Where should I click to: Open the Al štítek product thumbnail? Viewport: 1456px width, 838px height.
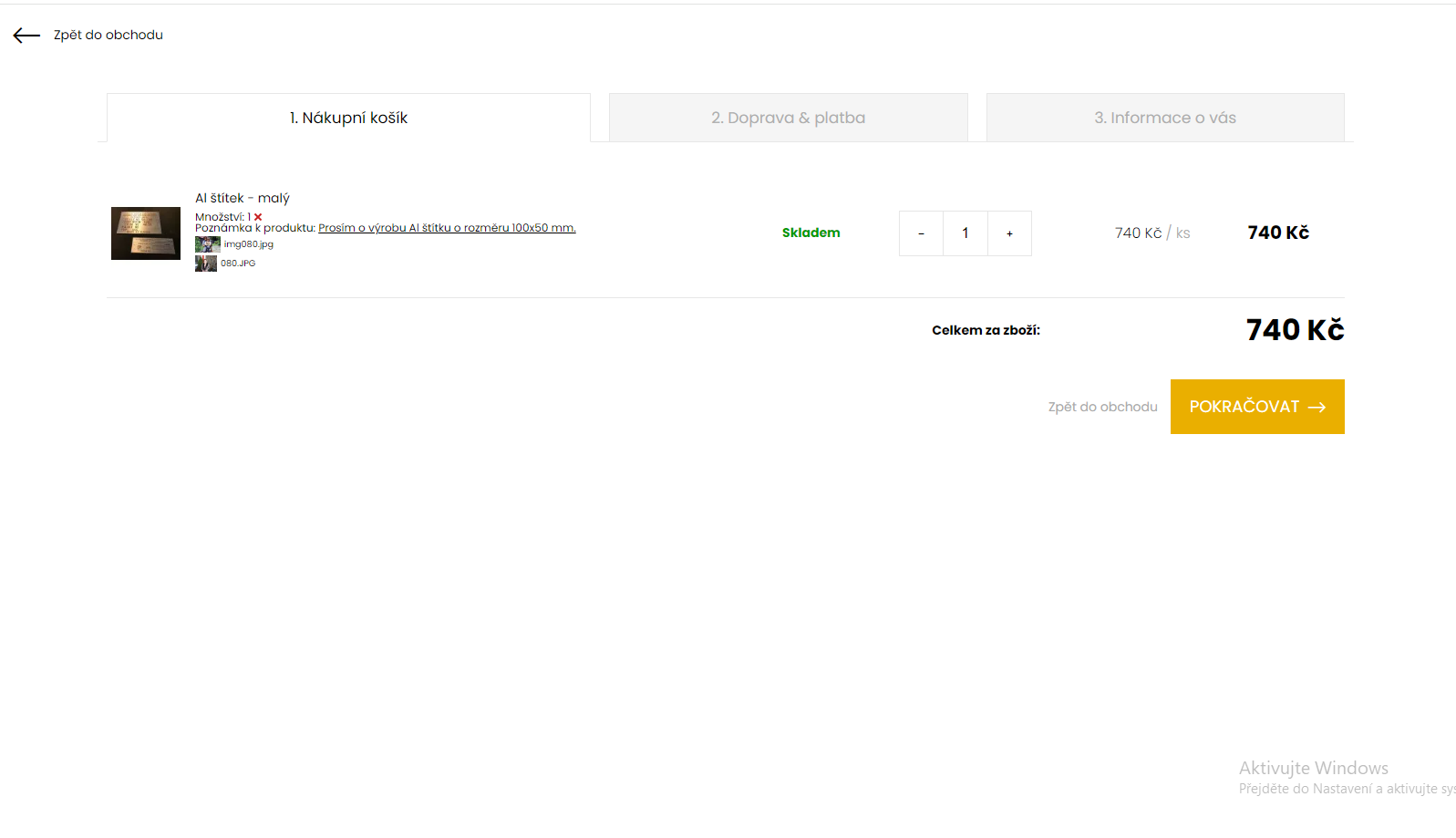[146, 233]
